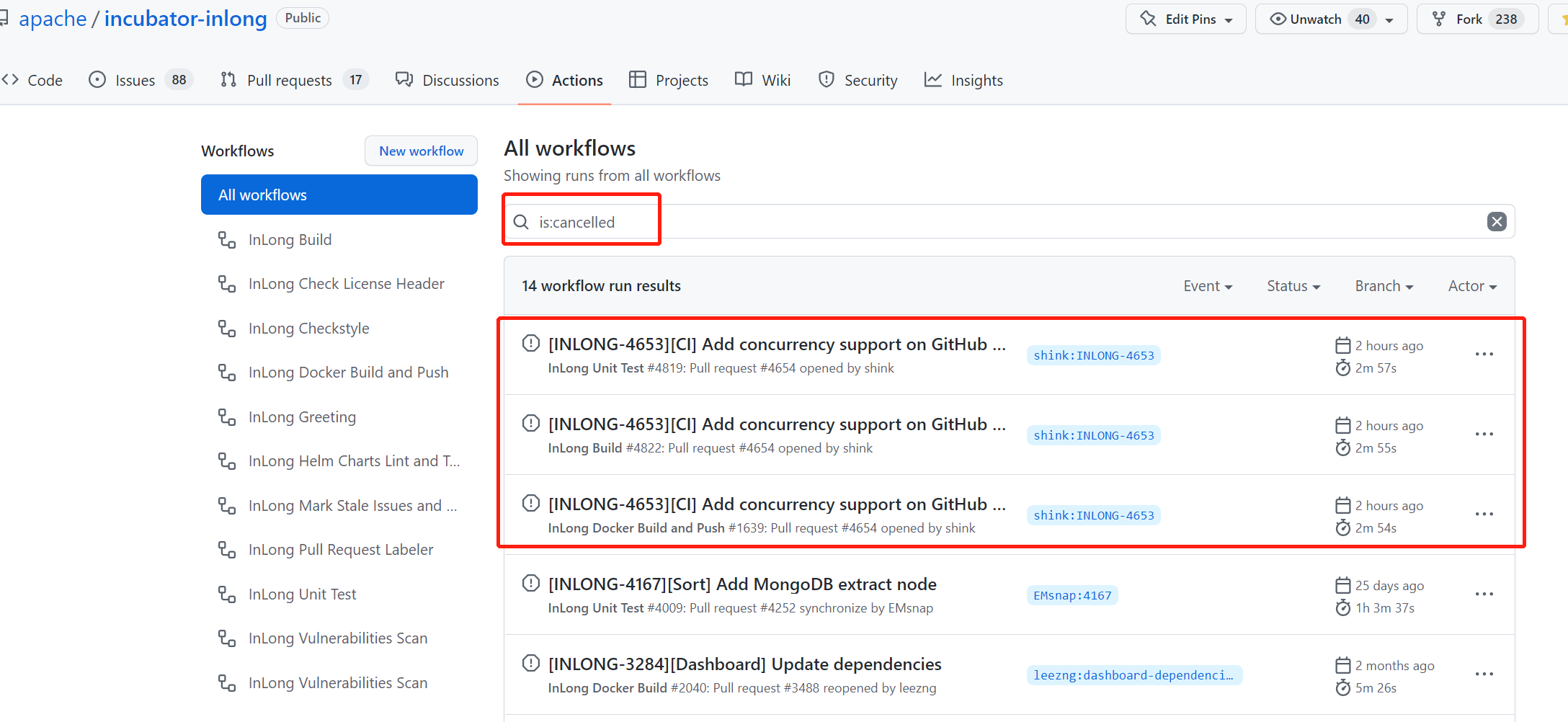Select InLong Docker Build and Push workflow in sidebar
This screenshot has height=722, width=1568.
[x=339, y=373]
